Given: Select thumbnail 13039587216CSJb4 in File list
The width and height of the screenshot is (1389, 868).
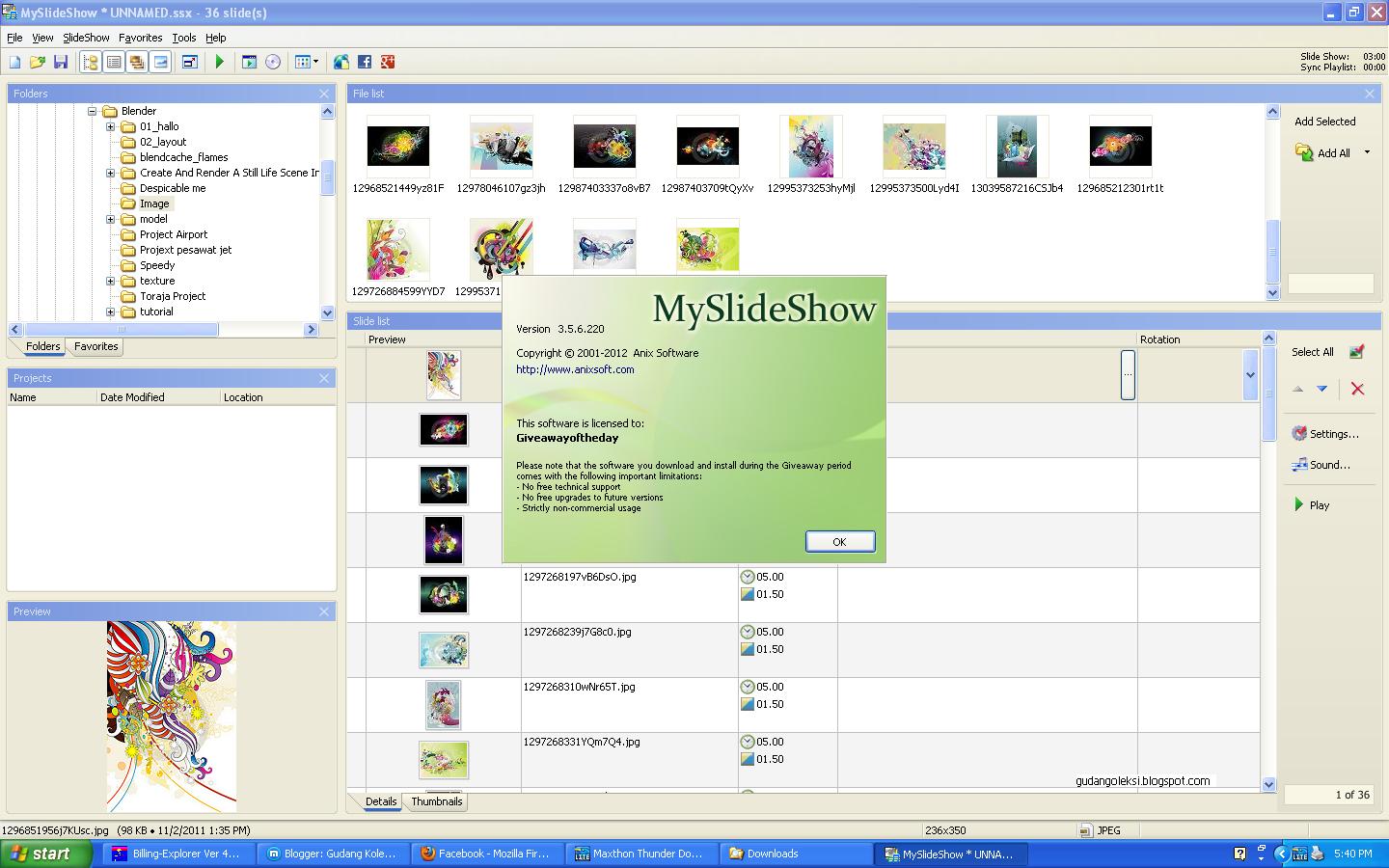Looking at the screenshot, I should (1017, 154).
